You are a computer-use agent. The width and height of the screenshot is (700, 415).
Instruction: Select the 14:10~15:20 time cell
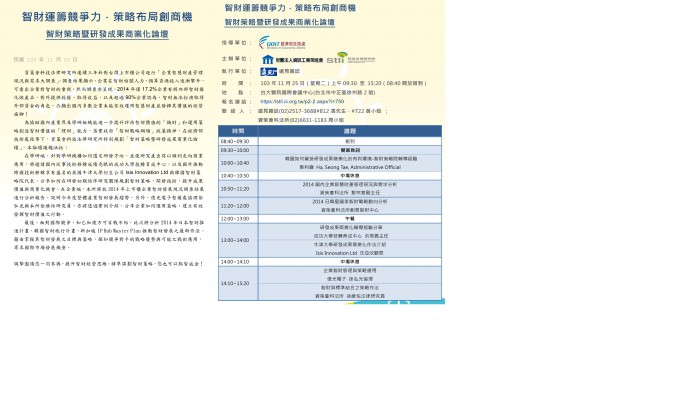tap(238, 283)
